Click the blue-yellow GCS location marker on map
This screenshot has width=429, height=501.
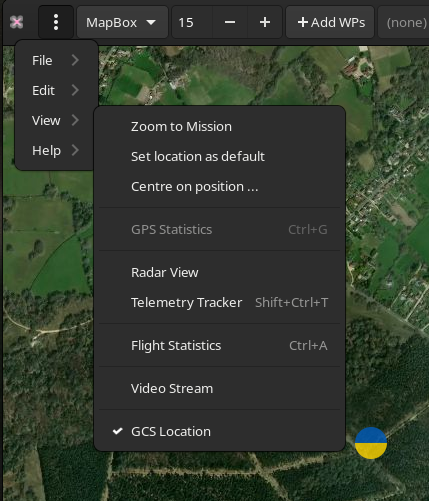371,443
